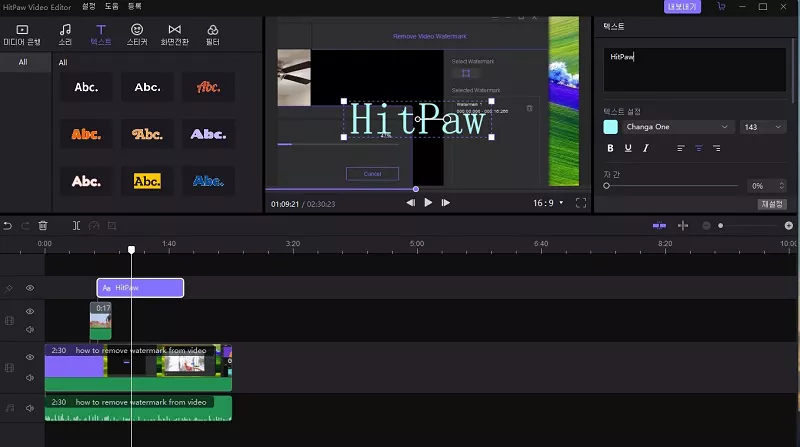Open the 16:9 aspect ratio dropdown

[547, 203]
